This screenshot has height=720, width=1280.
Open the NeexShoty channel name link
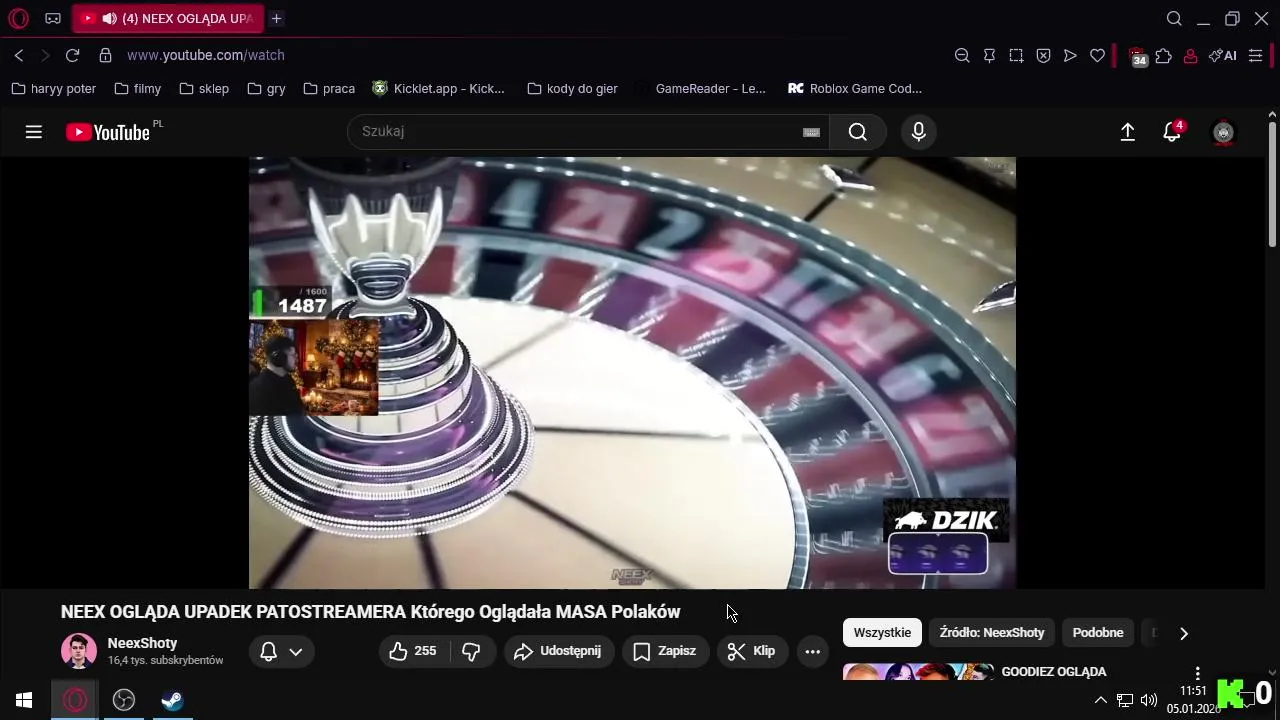142,643
